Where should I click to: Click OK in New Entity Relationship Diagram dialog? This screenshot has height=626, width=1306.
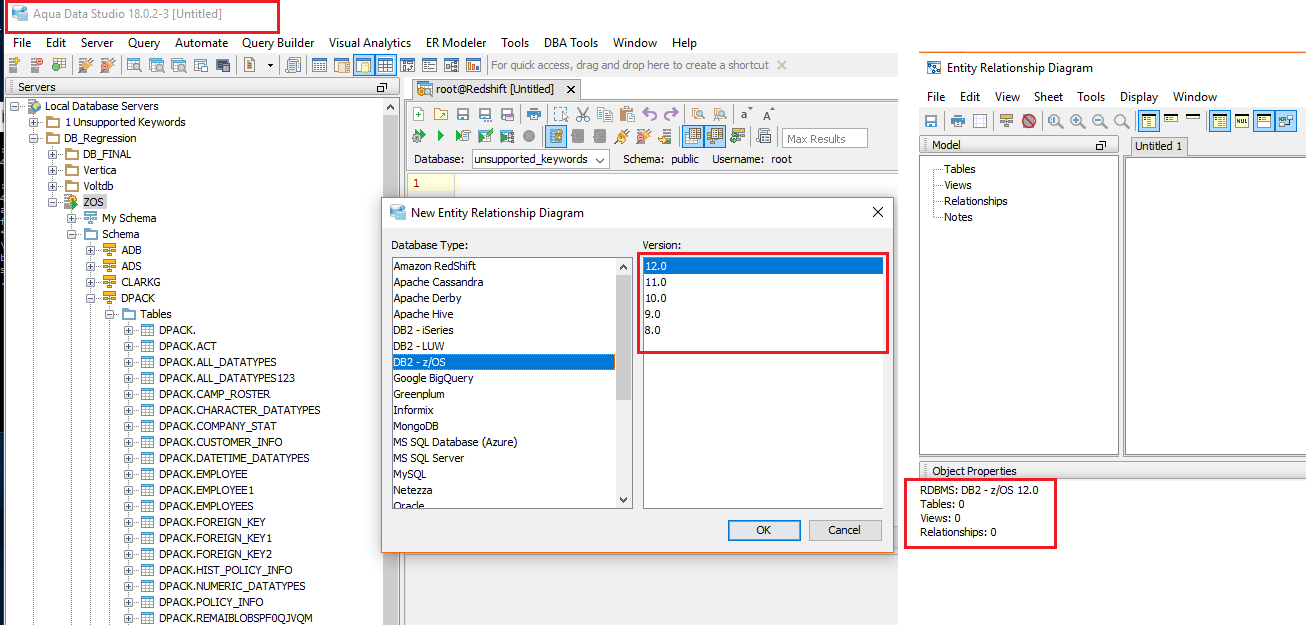[764, 530]
